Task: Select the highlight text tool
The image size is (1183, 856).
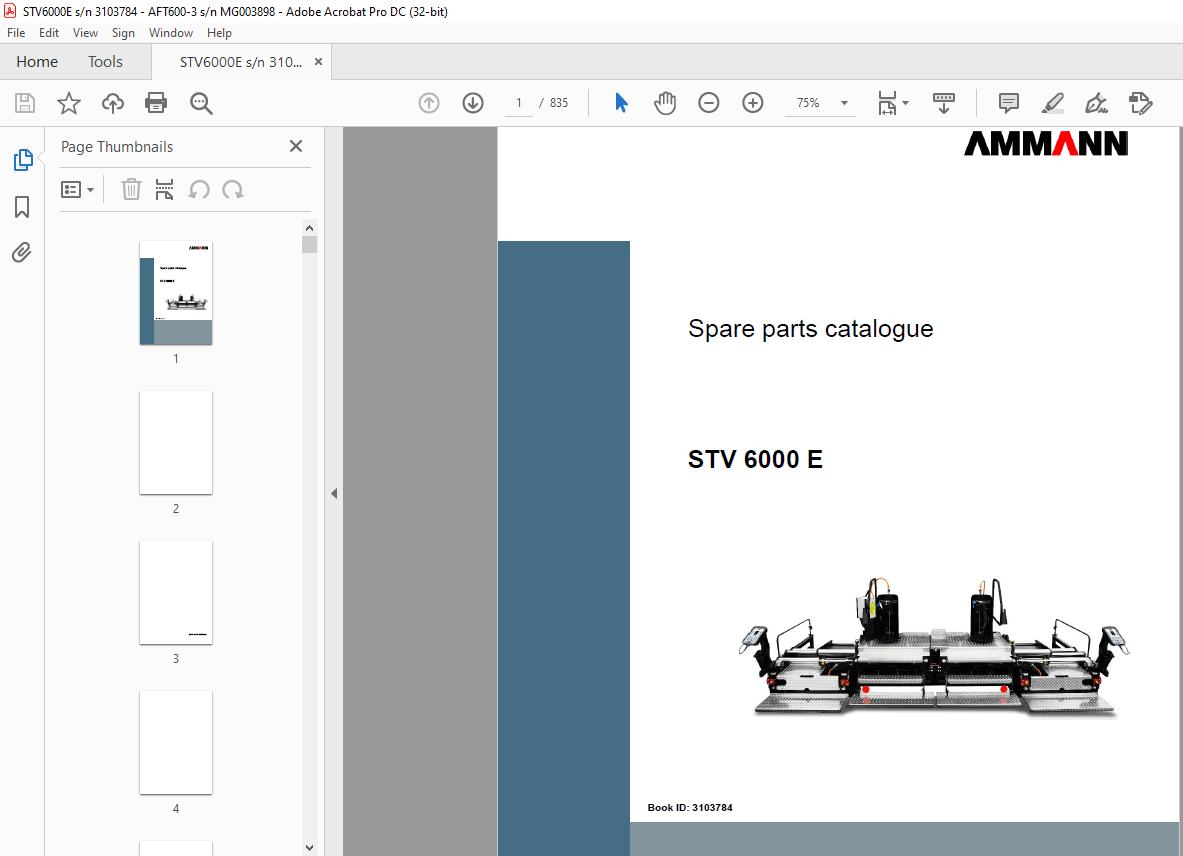Action: (x=1052, y=103)
